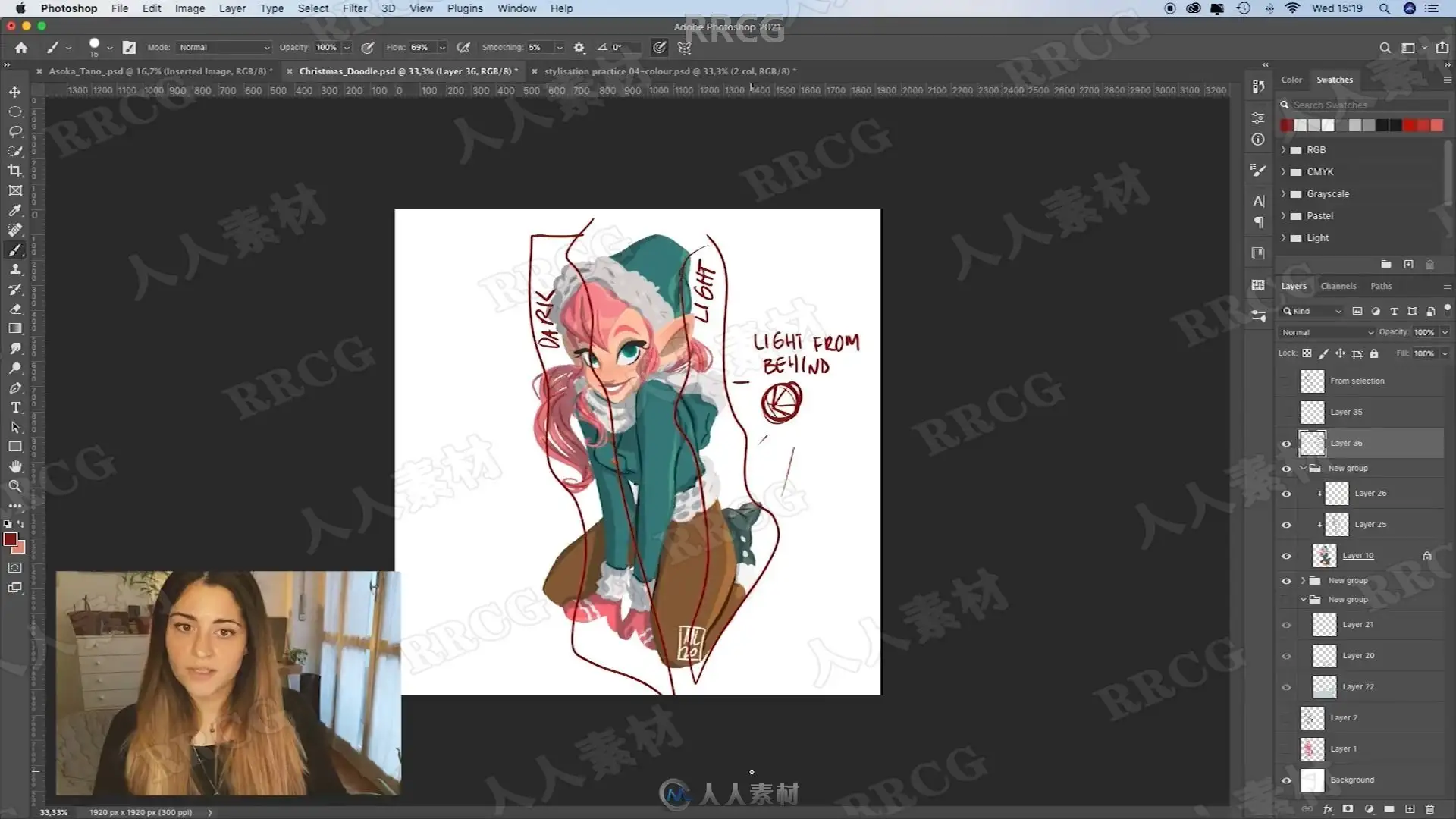The image size is (1456, 819).
Task: Delete layer with trash icon
Action: [x=1430, y=809]
